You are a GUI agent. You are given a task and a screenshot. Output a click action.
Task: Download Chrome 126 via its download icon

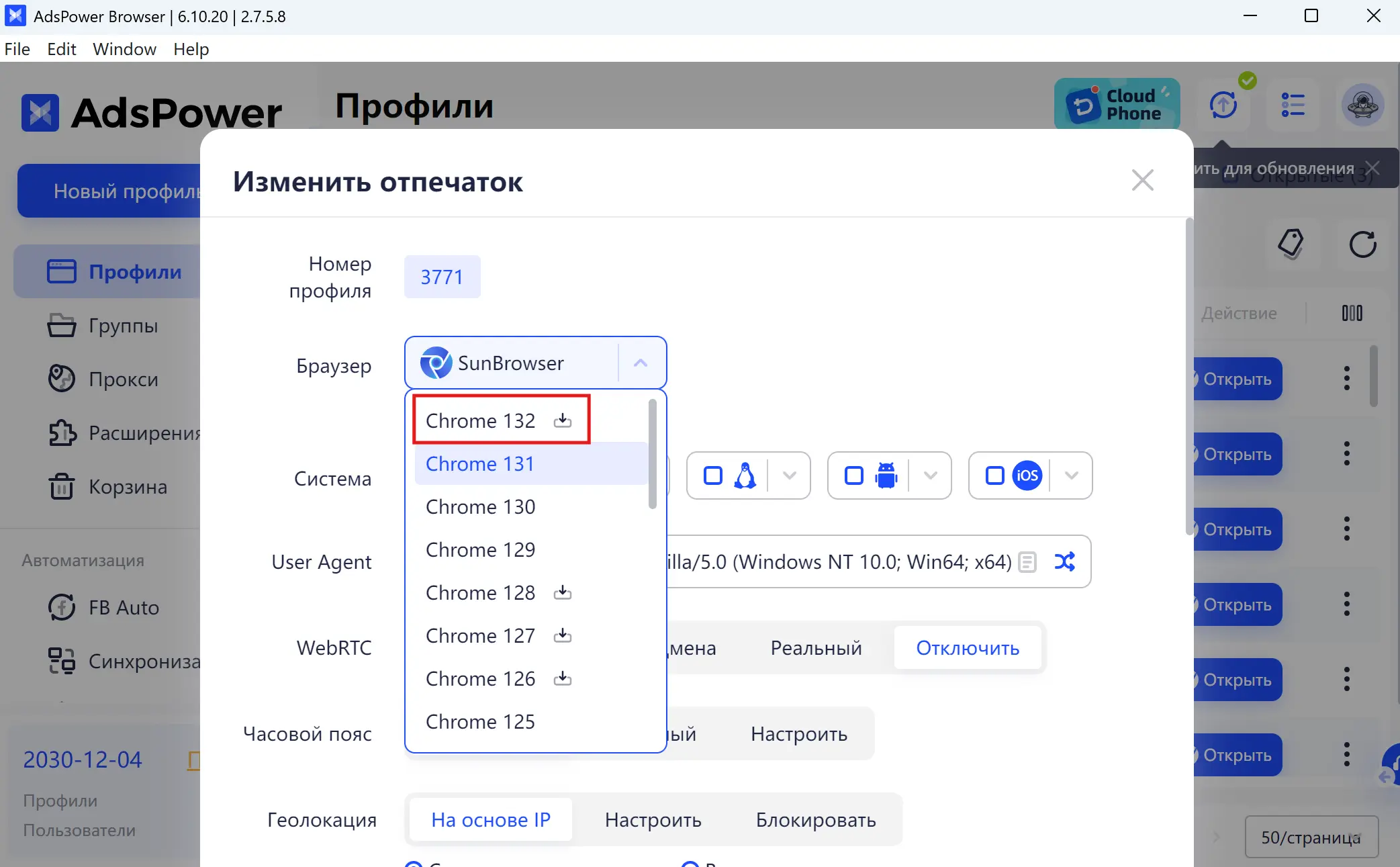point(563,679)
